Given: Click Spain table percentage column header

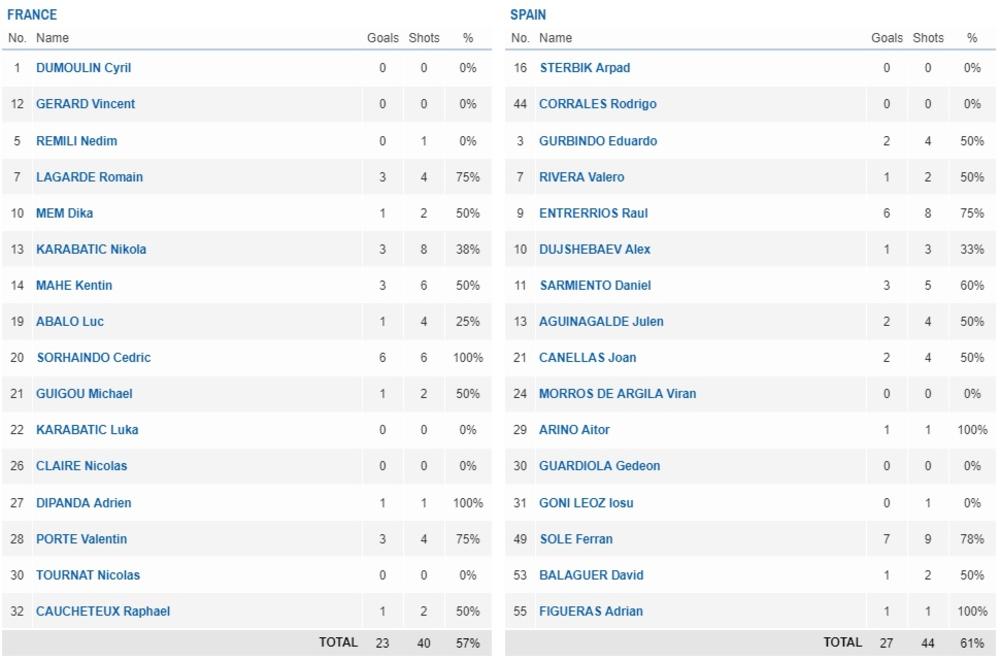Looking at the screenshot, I should point(972,38).
